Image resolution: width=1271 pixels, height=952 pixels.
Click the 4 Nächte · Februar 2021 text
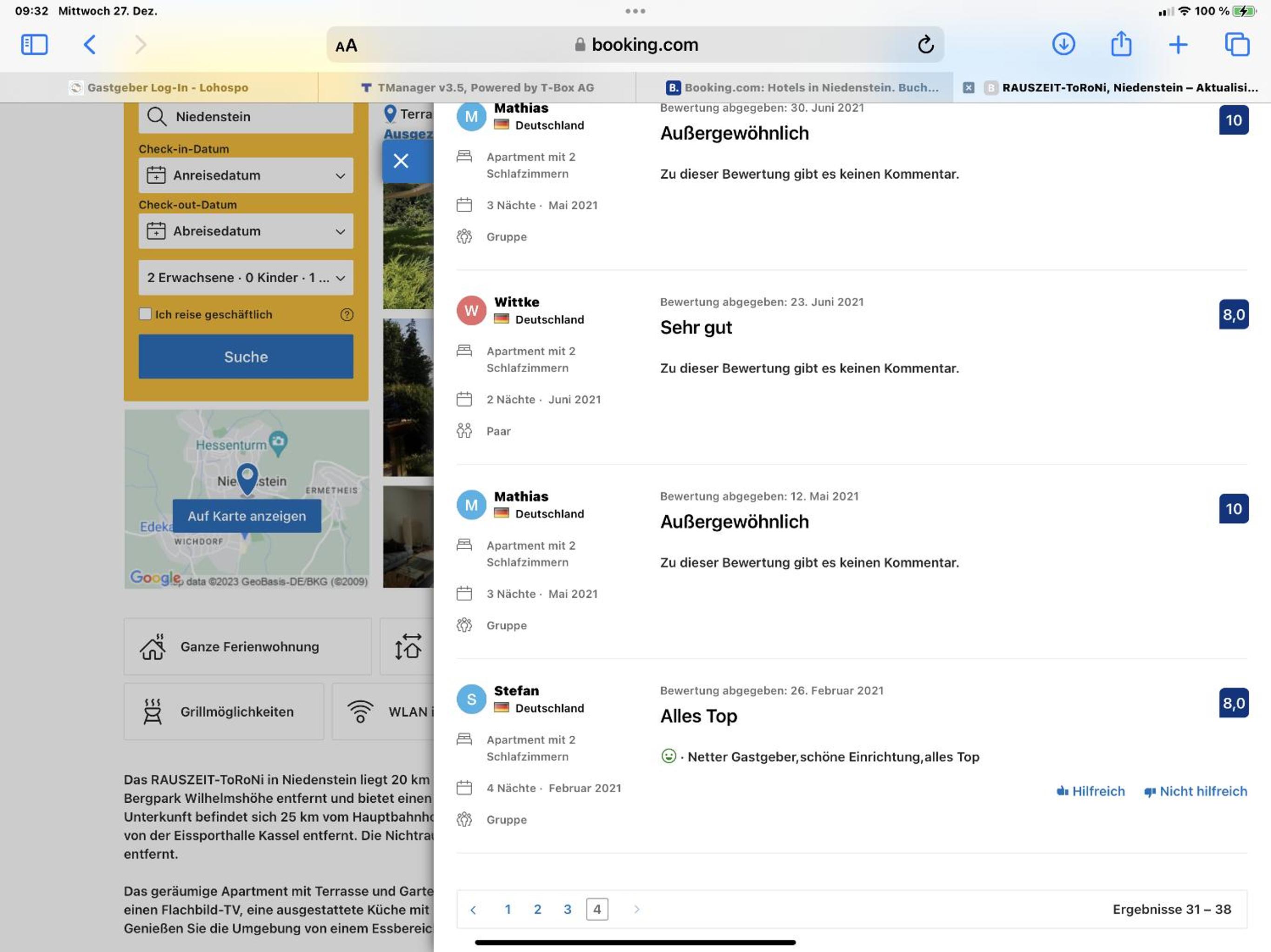tap(554, 788)
